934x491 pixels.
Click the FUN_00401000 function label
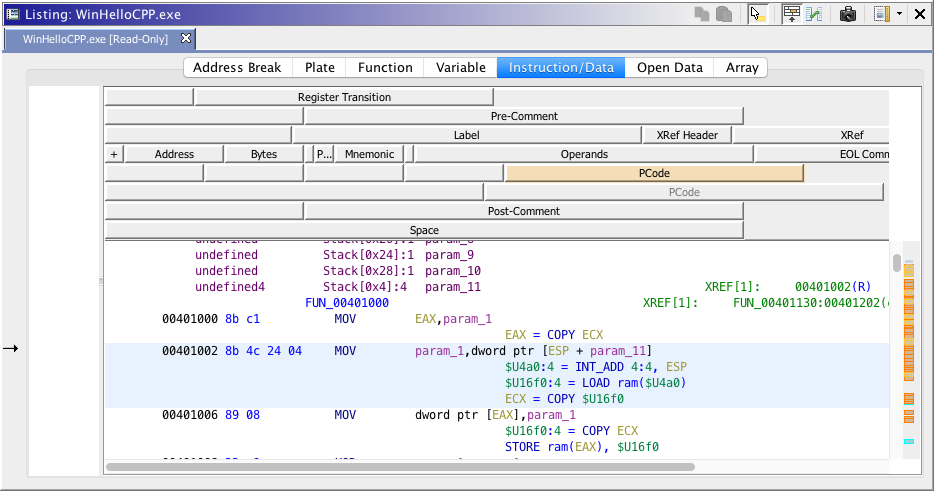pos(347,302)
